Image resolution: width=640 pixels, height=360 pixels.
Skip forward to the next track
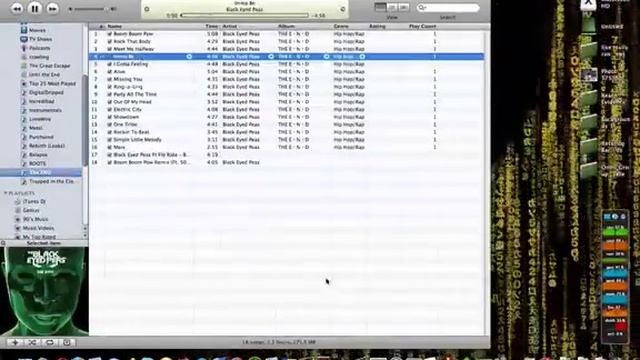[52, 8]
